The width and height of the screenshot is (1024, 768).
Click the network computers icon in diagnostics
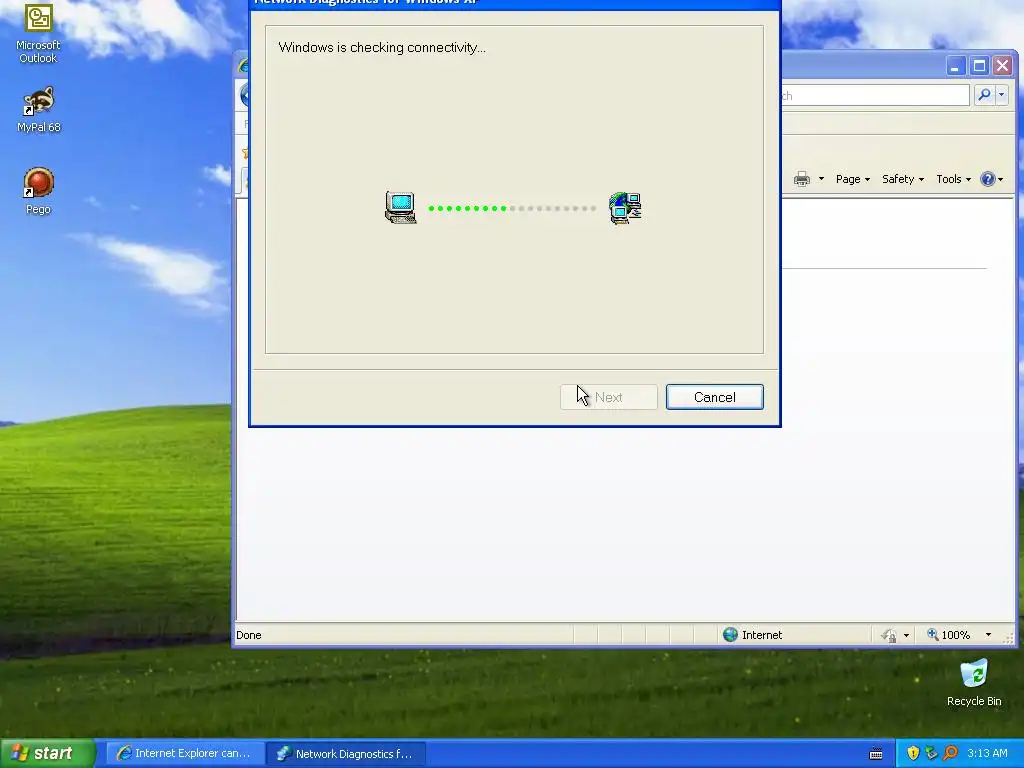coord(625,208)
